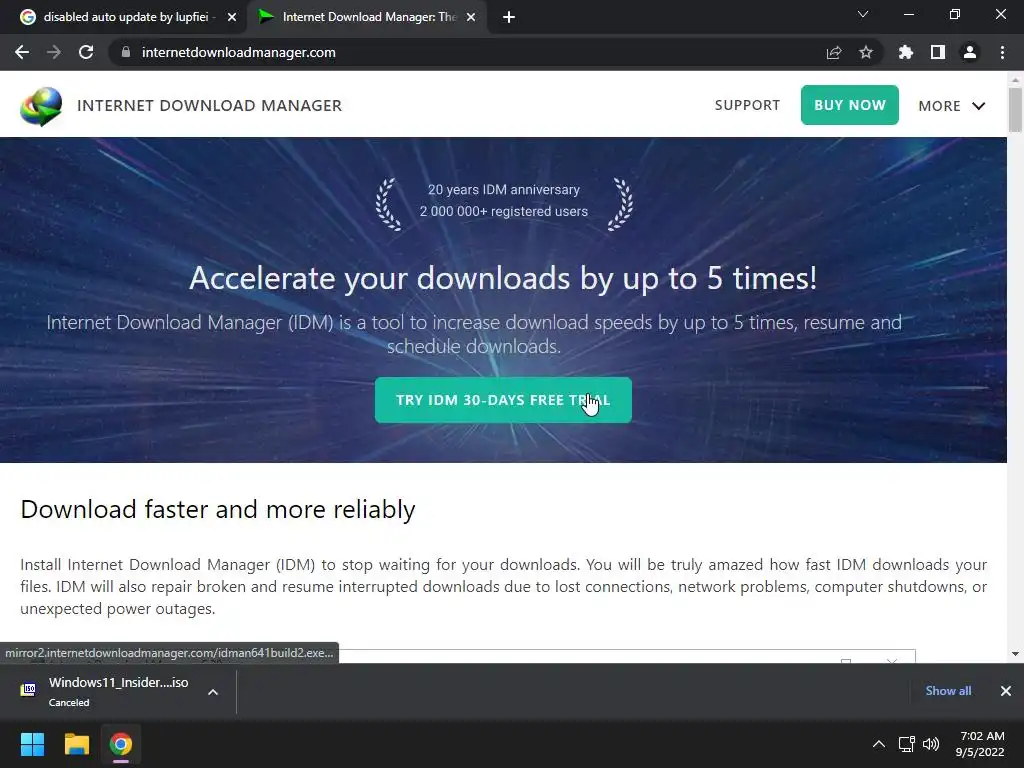Expand the MORE menu
1024x768 pixels.
pos(952,106)
